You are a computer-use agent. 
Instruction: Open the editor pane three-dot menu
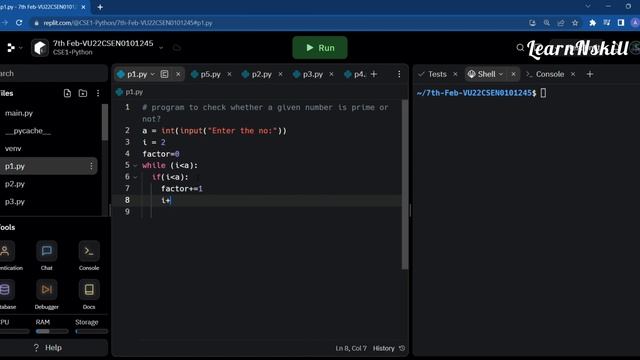(399, 74)
